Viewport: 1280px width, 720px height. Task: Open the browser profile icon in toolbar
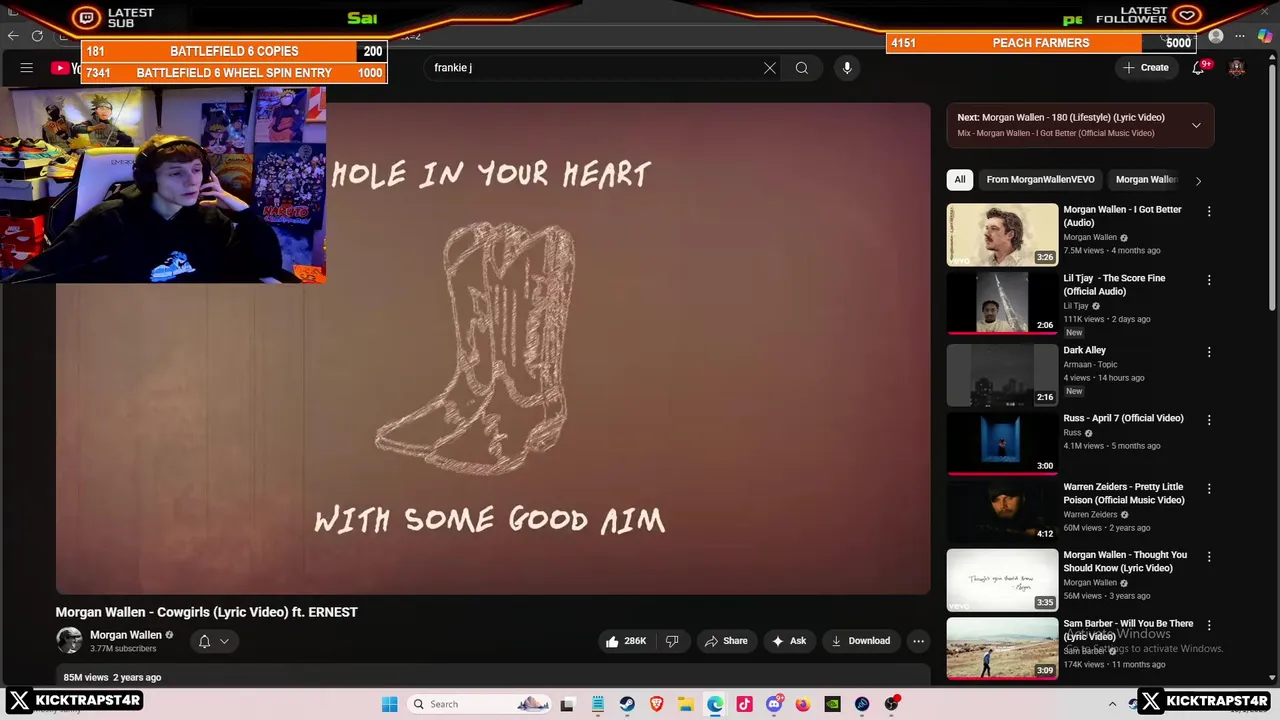(x=1216, y=36)
